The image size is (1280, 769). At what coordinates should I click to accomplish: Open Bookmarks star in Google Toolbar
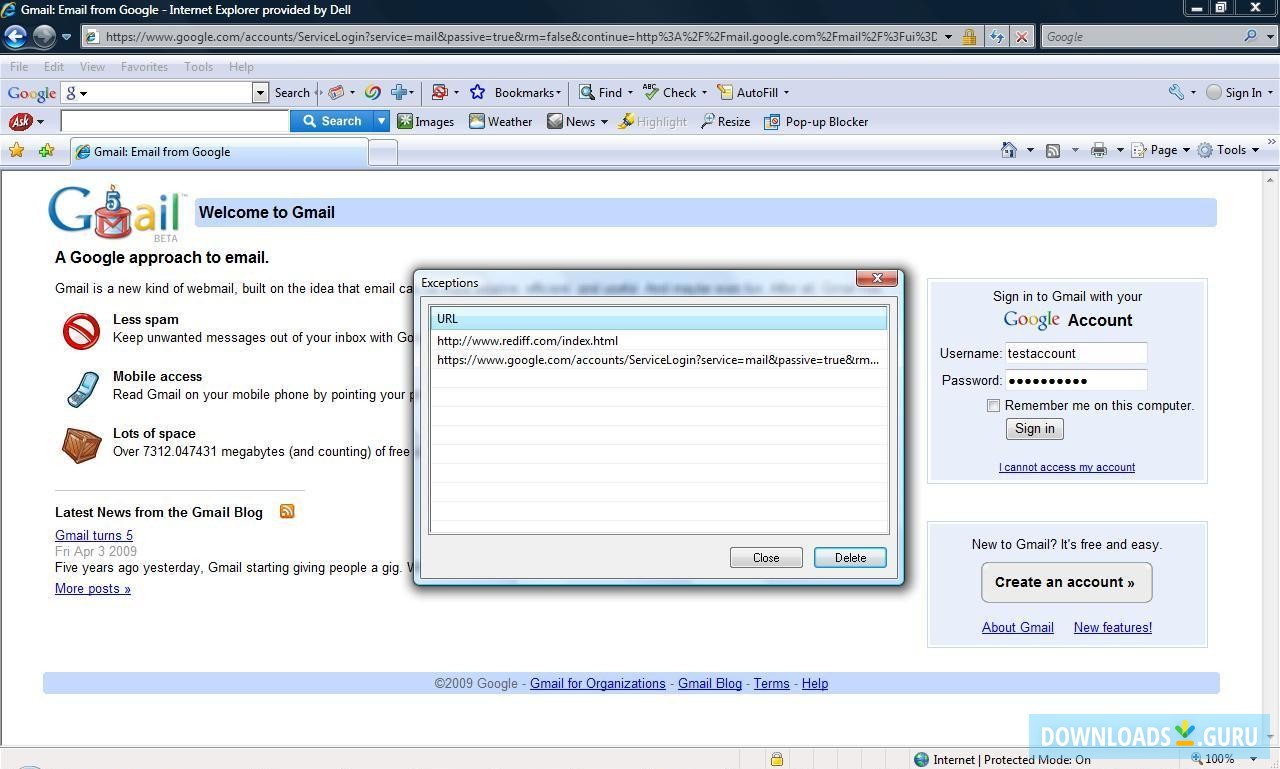click(478, 92)
